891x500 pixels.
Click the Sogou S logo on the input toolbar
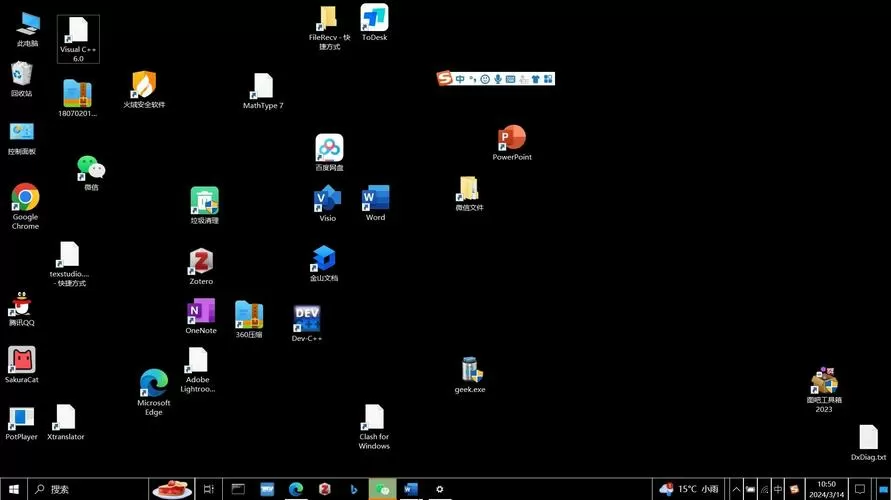click(x=444, y=78)
